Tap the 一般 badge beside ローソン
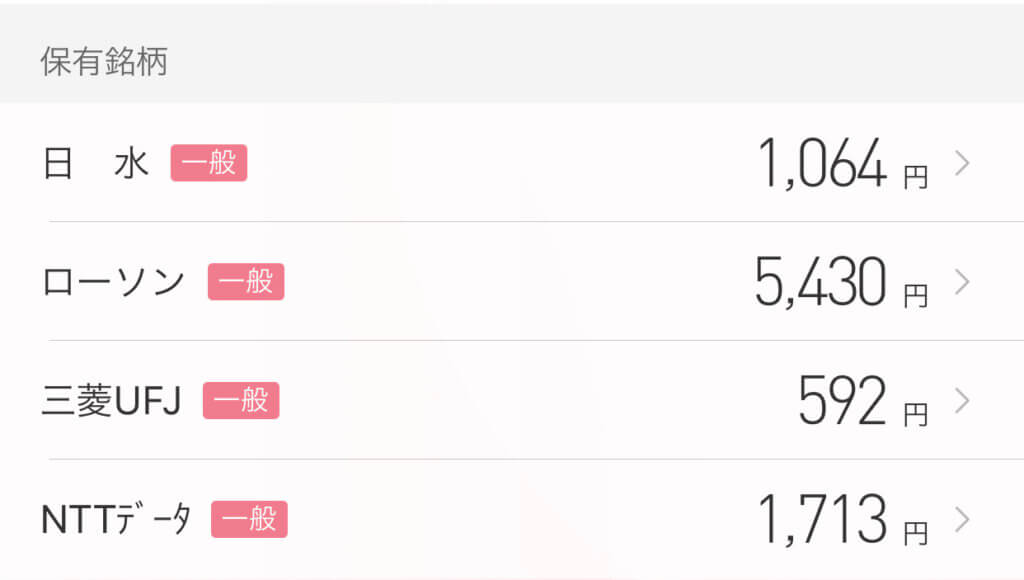This screenshot has height=580, width=1024. point(246,282)
